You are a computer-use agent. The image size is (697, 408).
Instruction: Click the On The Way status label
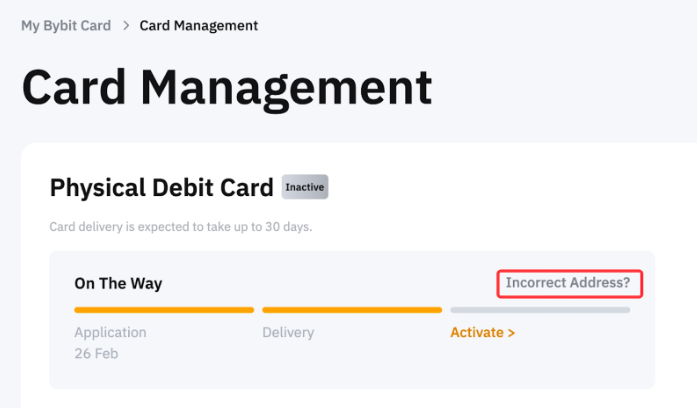coord(118,283)
